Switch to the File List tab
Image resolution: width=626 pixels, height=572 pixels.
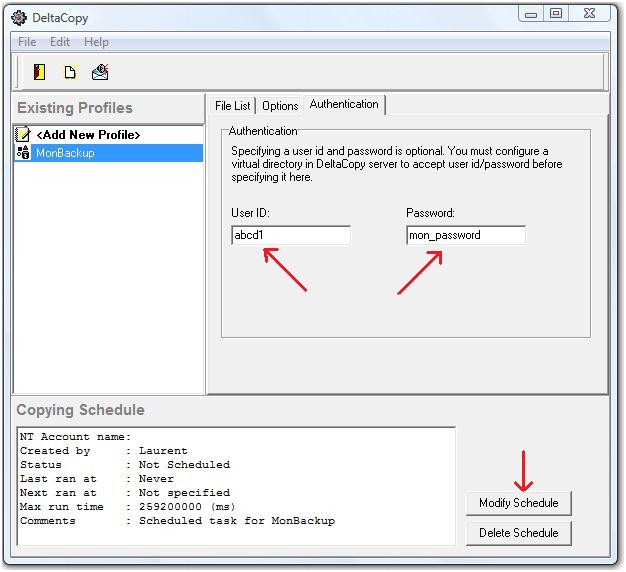[232, 106]
